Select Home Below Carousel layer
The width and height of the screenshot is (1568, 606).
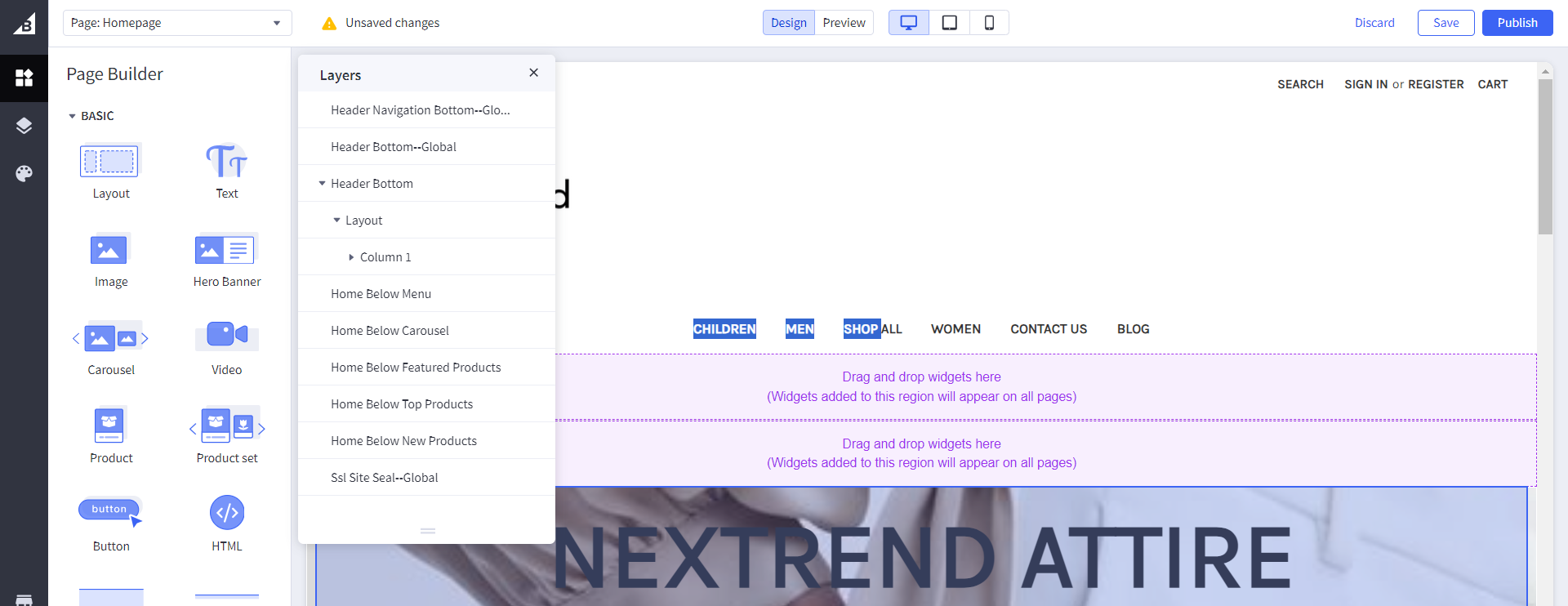(x=426, y=331)
